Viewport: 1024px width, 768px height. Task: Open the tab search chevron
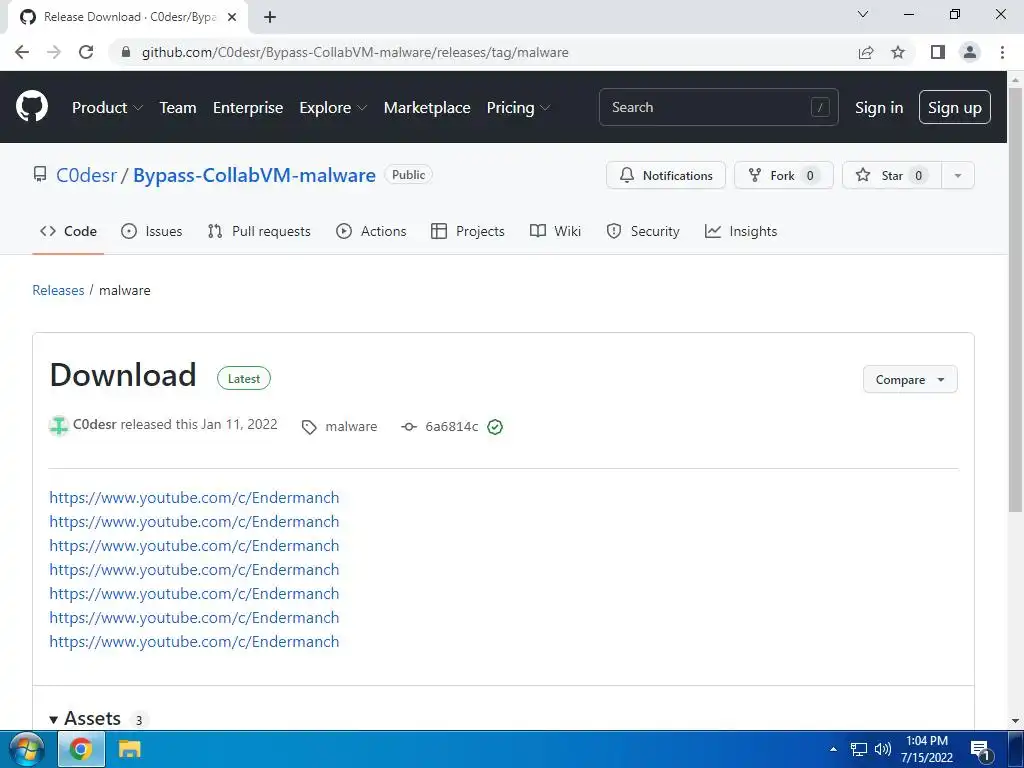pos(863,14)
